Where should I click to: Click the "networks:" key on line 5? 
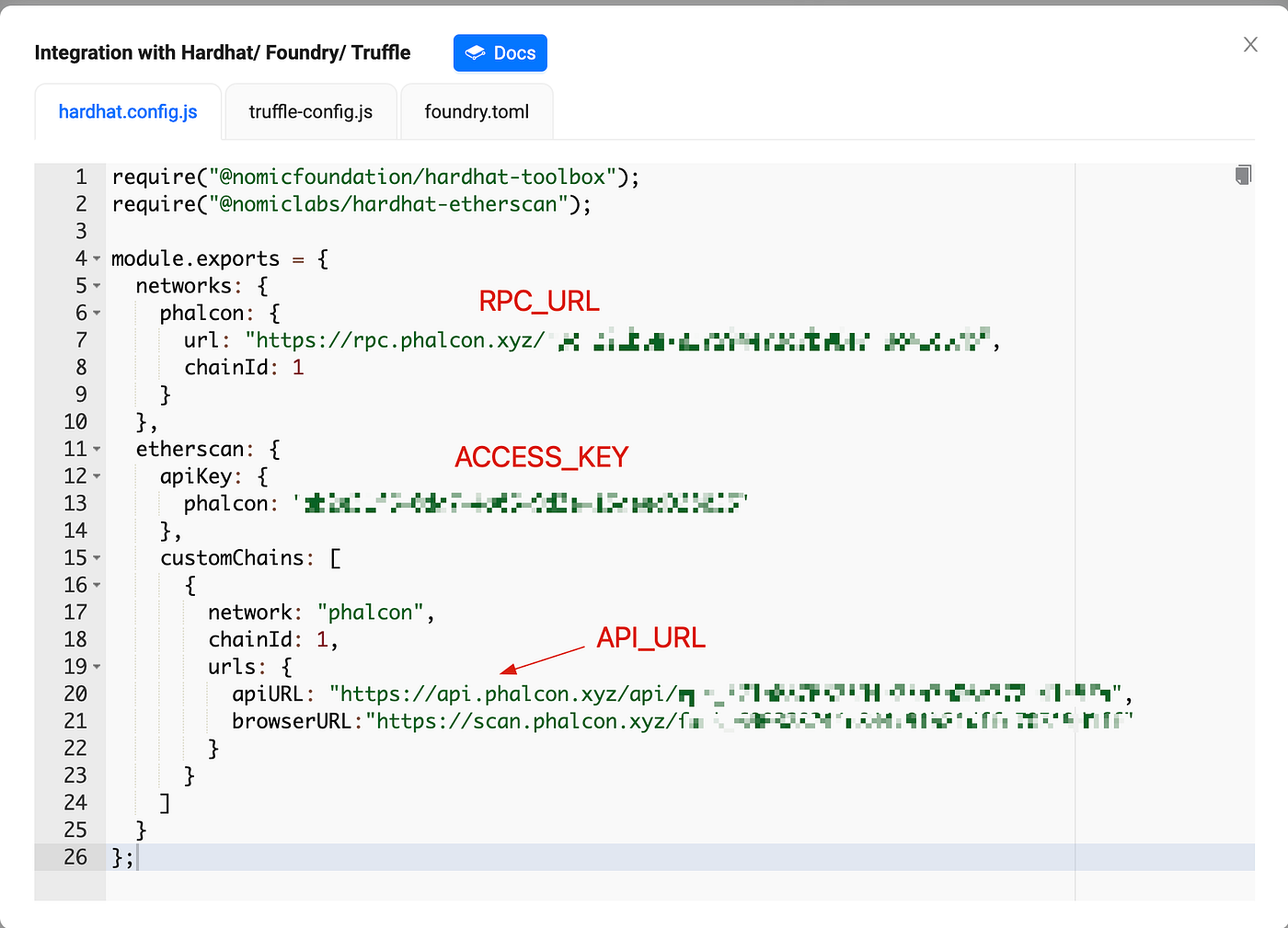[x=190, y=286]
